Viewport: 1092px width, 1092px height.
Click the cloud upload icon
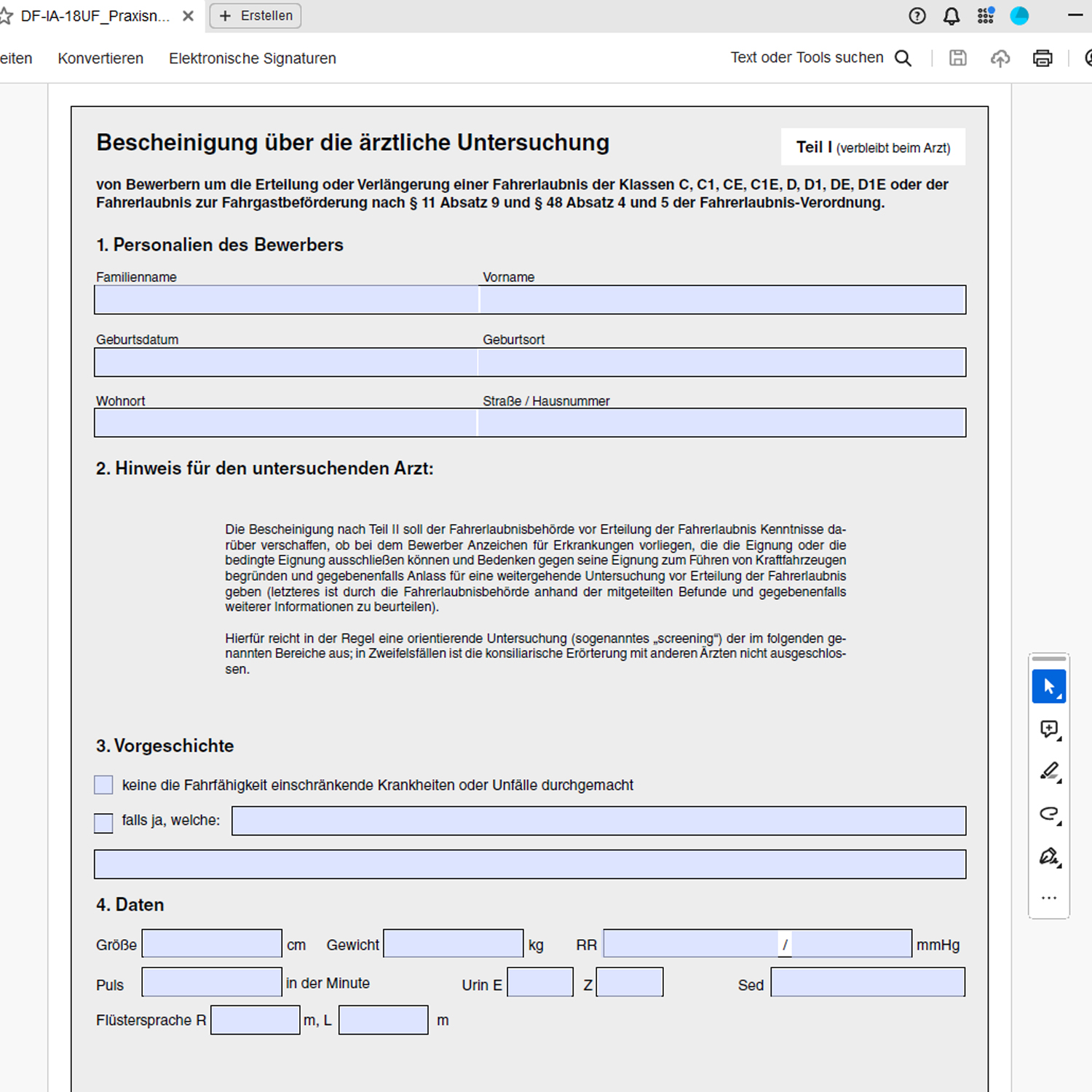point(1000,58)
